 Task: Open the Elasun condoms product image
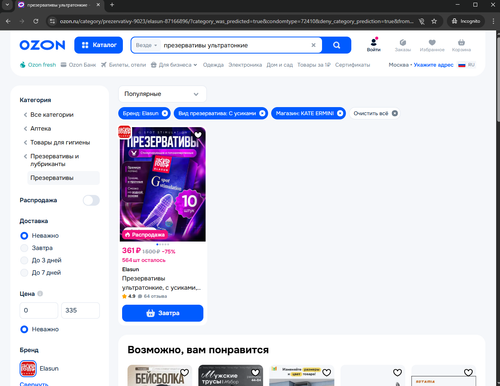coord(163,184)
